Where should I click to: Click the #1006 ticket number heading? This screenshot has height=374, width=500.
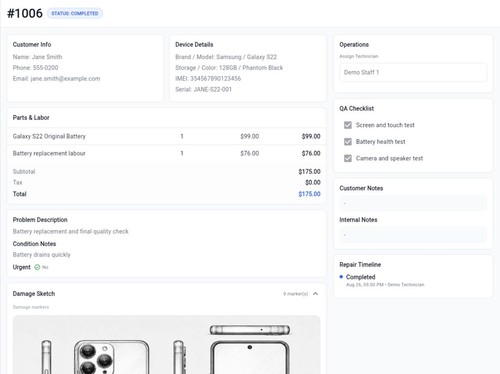coord(25,13)
